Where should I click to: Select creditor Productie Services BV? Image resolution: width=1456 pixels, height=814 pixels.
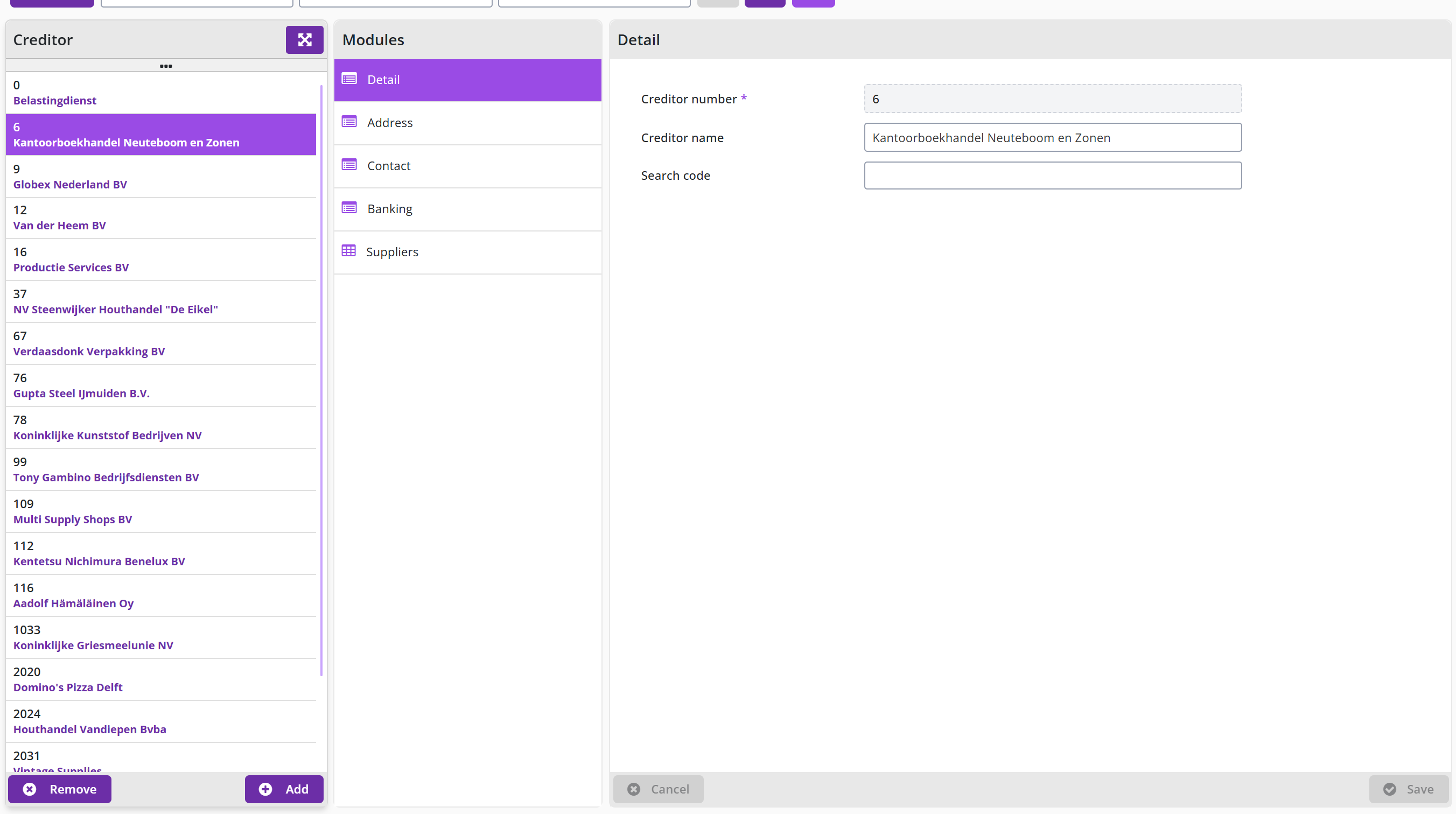click(x=161, y=259)
